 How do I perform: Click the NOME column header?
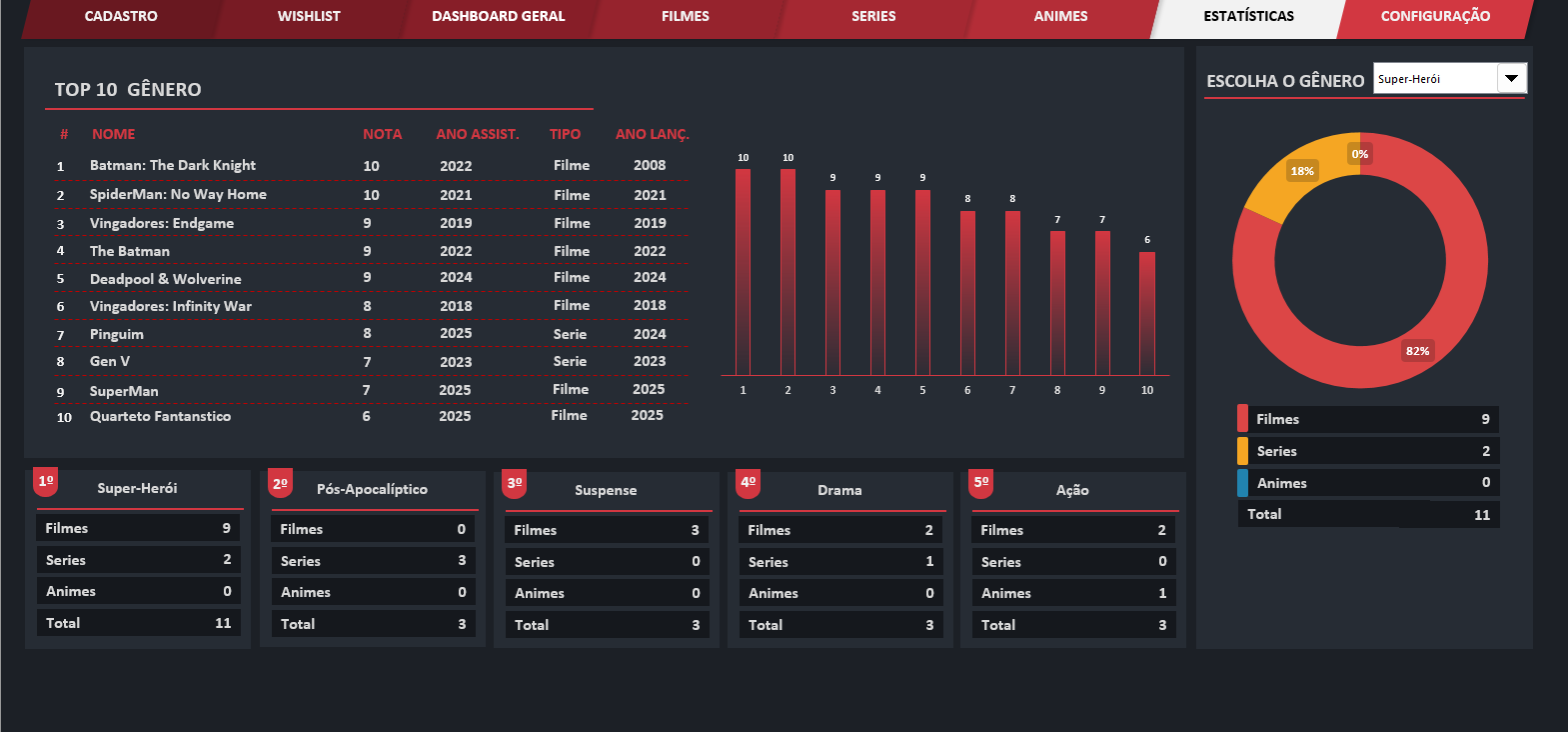tap(113, 134)
